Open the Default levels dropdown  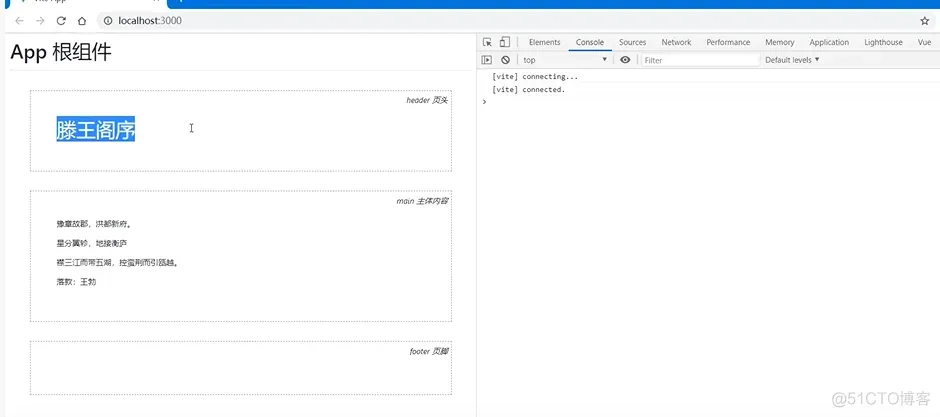(x=792, y=60)
